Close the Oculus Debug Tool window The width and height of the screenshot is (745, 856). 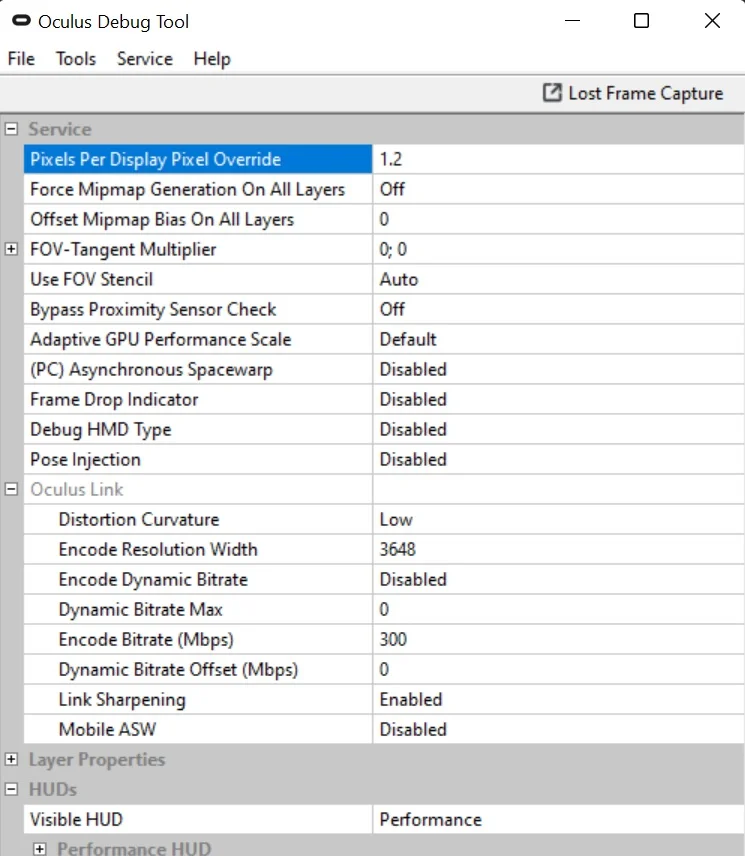[712, 21]
